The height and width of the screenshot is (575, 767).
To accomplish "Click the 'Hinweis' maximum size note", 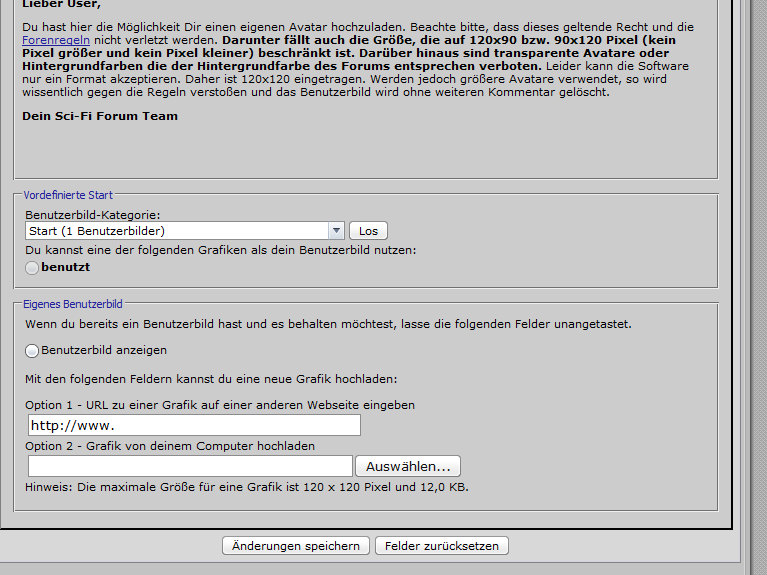I will (247, 487).
